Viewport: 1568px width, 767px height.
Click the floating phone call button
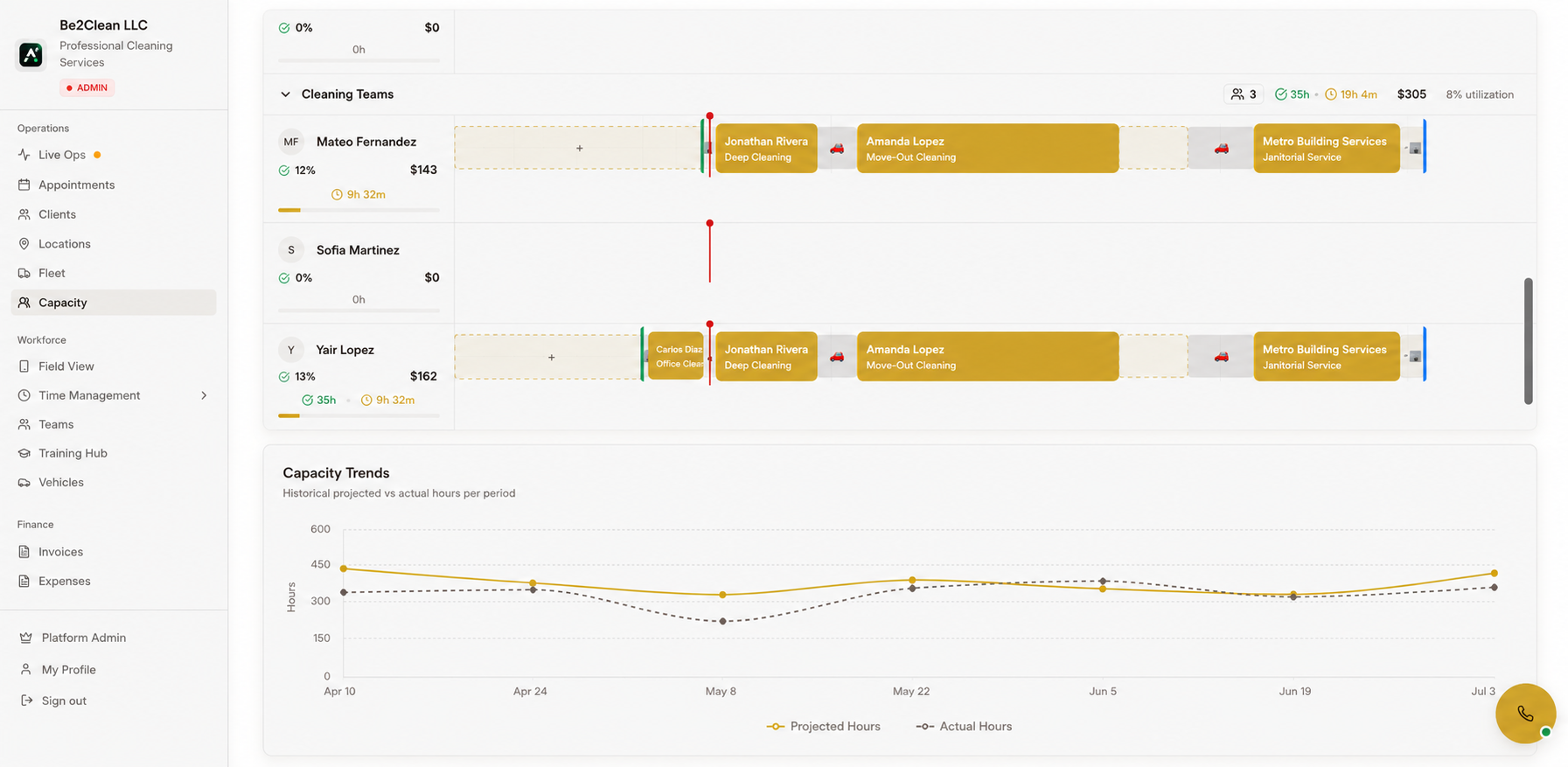(x=1525, y=714)
